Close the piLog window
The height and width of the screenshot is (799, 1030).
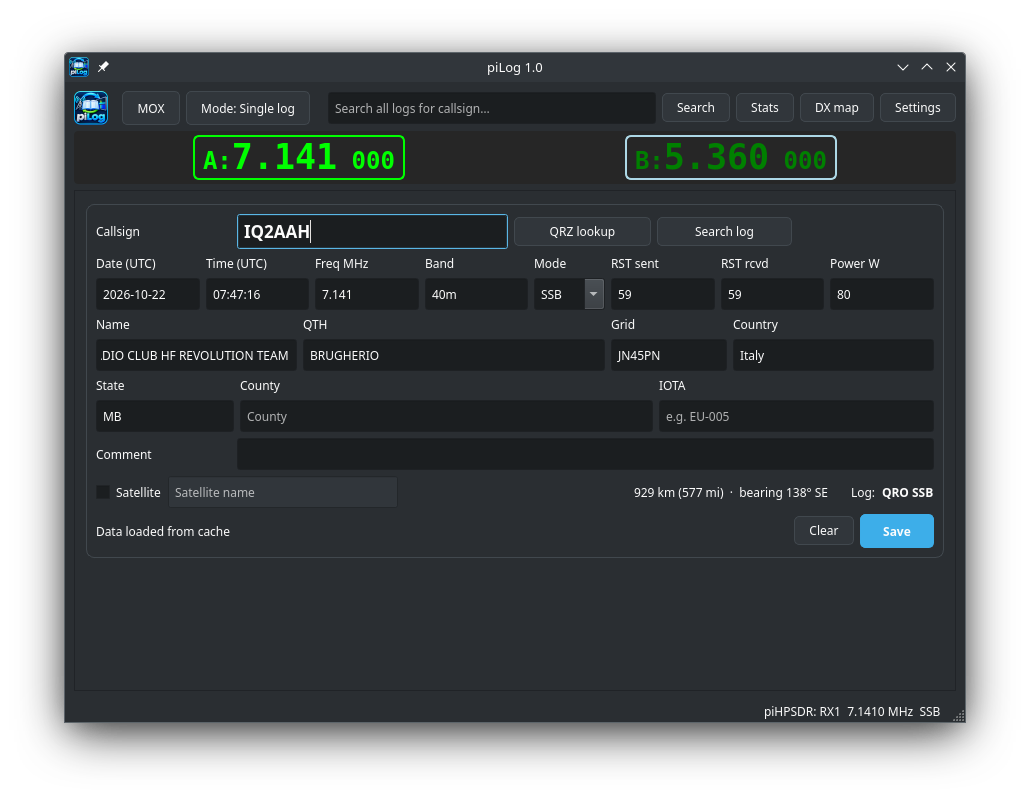click(x=951, y=67)
